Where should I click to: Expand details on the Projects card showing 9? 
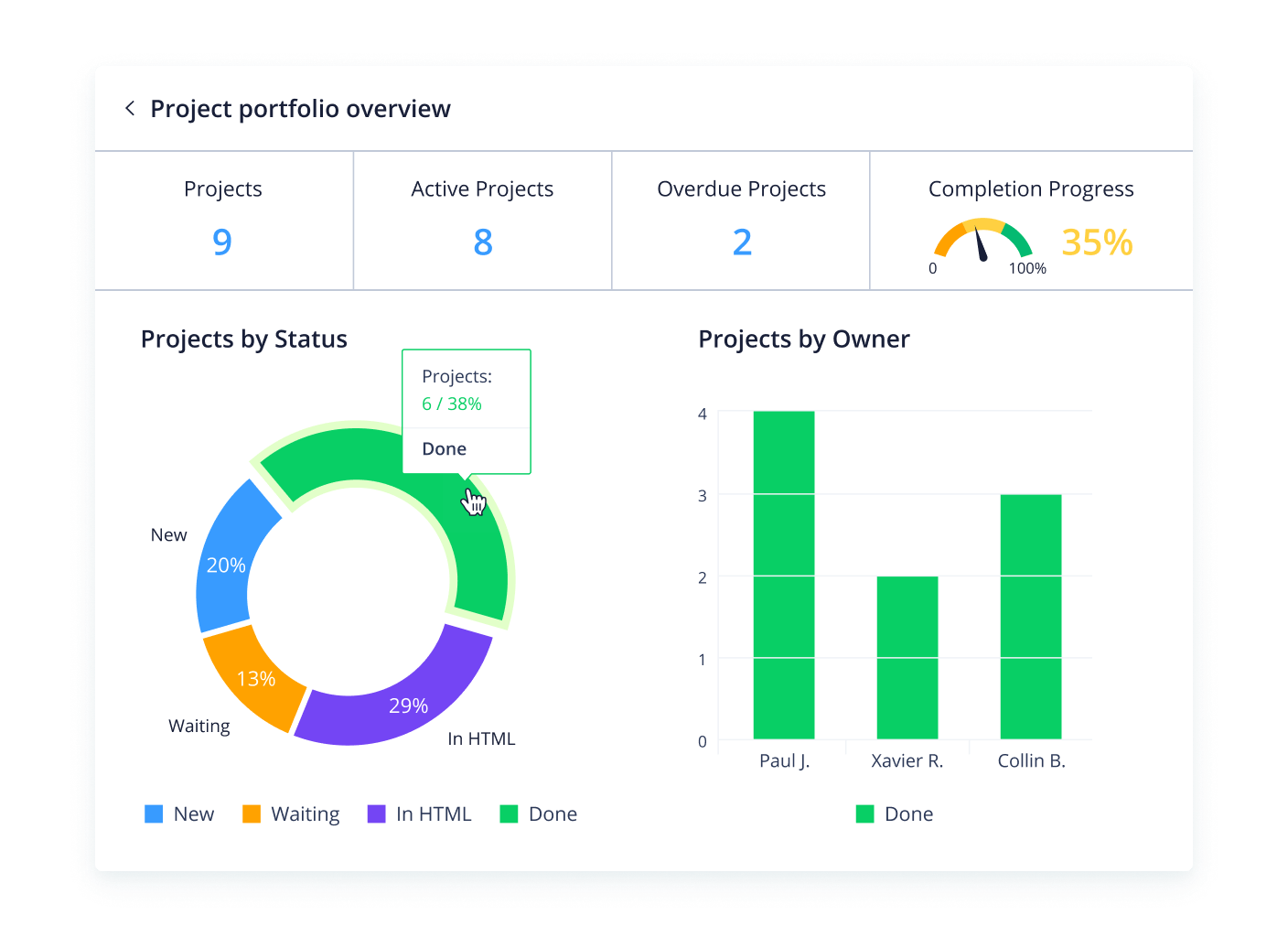[223, 220]
